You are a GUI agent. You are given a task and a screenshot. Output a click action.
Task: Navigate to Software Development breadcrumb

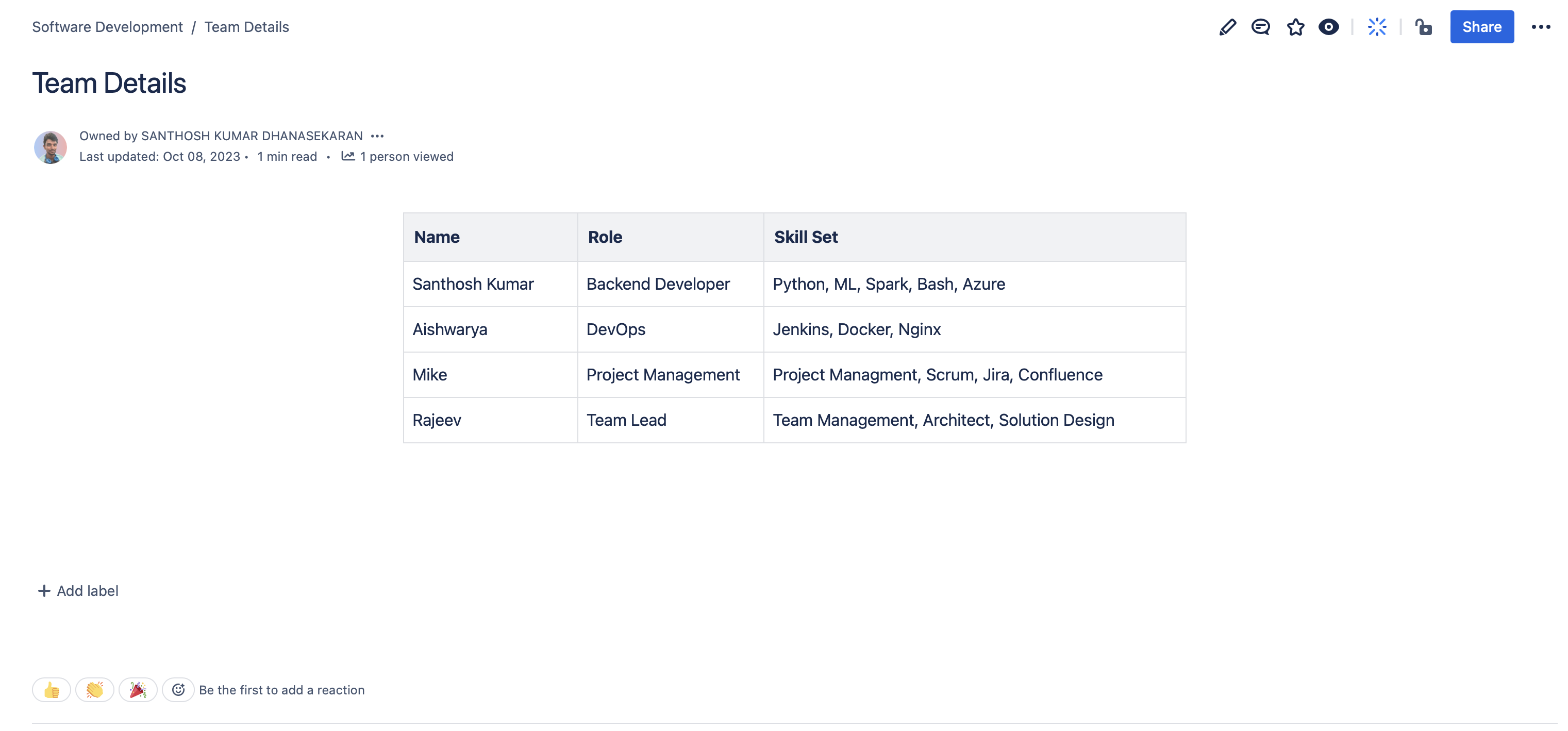tap(107, 27)
